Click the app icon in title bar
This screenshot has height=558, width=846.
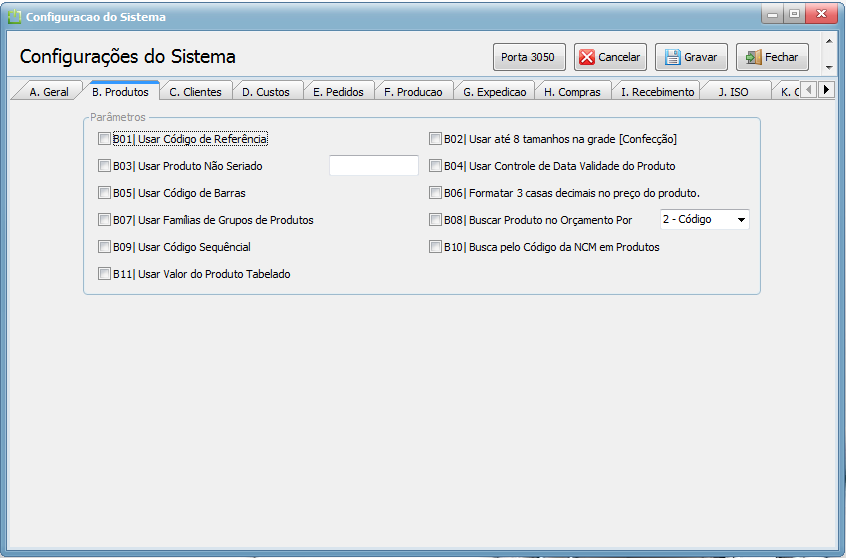click(14, 17)
